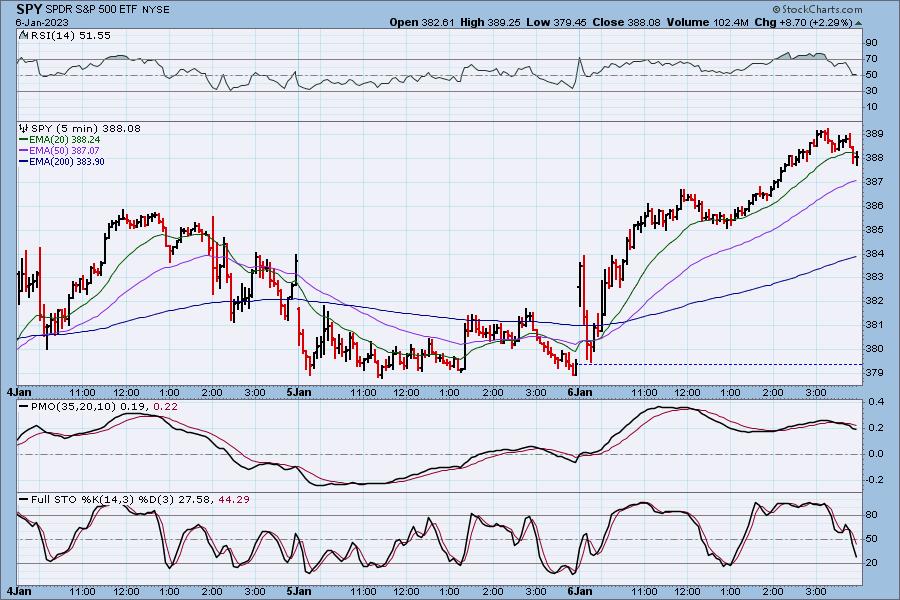Select the SPY ticker symbol heading
Viewport: 900px width, 600px height.
coord(29,9)
